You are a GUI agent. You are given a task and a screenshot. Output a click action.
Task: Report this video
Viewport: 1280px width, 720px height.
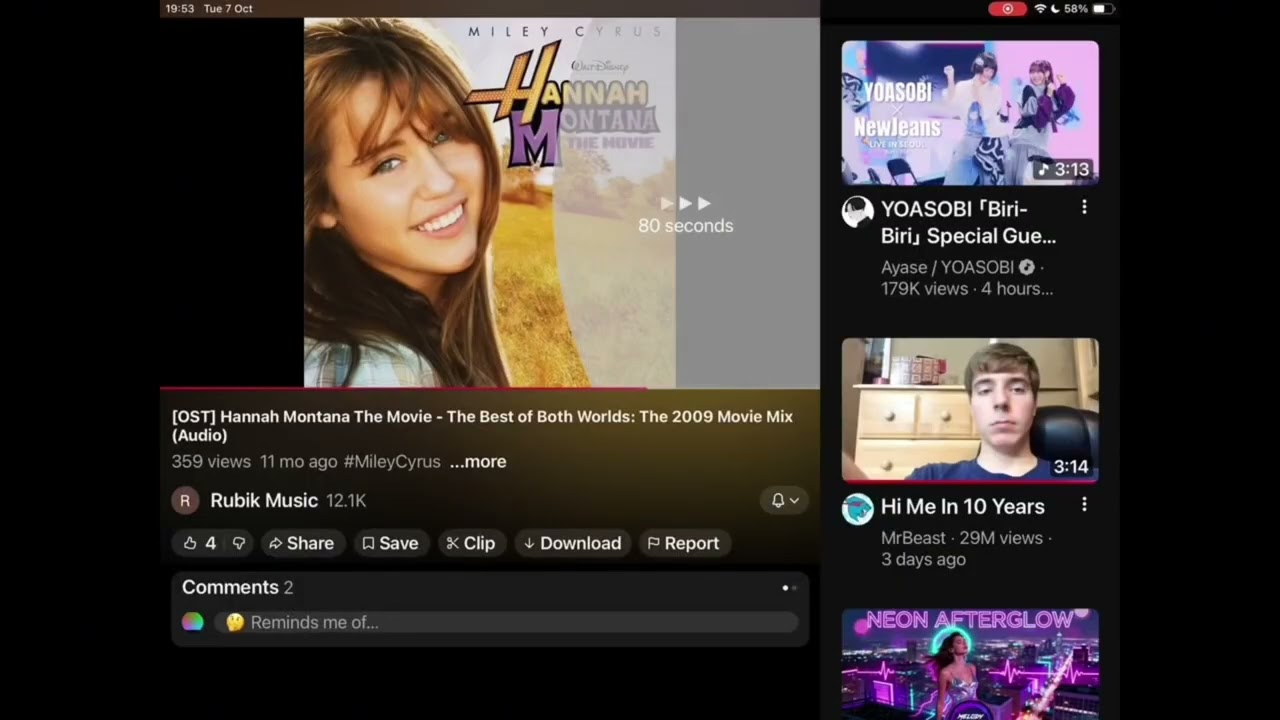[684, 543]
